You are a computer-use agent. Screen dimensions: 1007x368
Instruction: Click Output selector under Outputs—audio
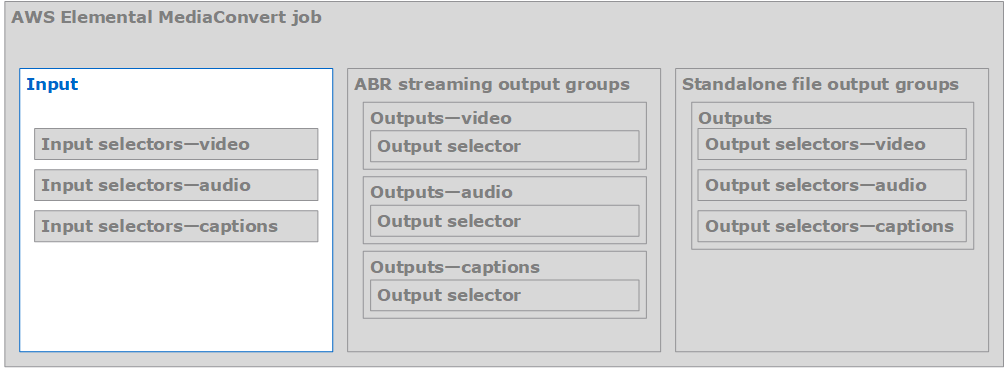coord(505,221)
